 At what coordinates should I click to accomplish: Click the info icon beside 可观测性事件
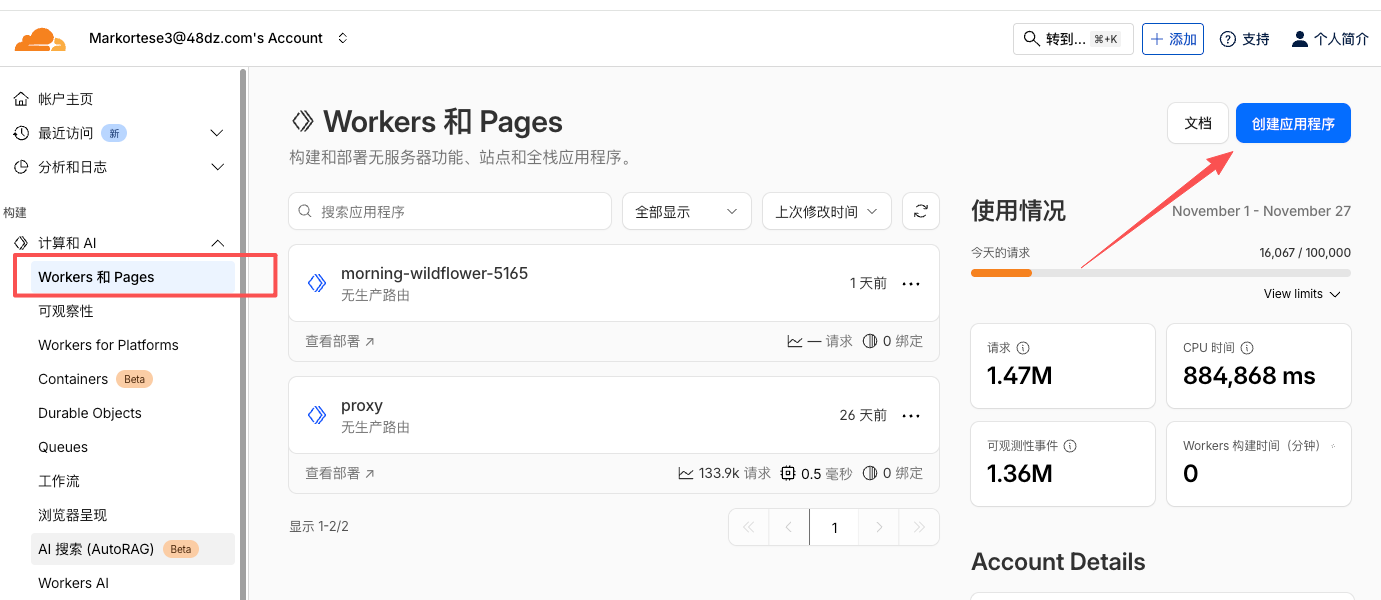[x=1069, y=446]
